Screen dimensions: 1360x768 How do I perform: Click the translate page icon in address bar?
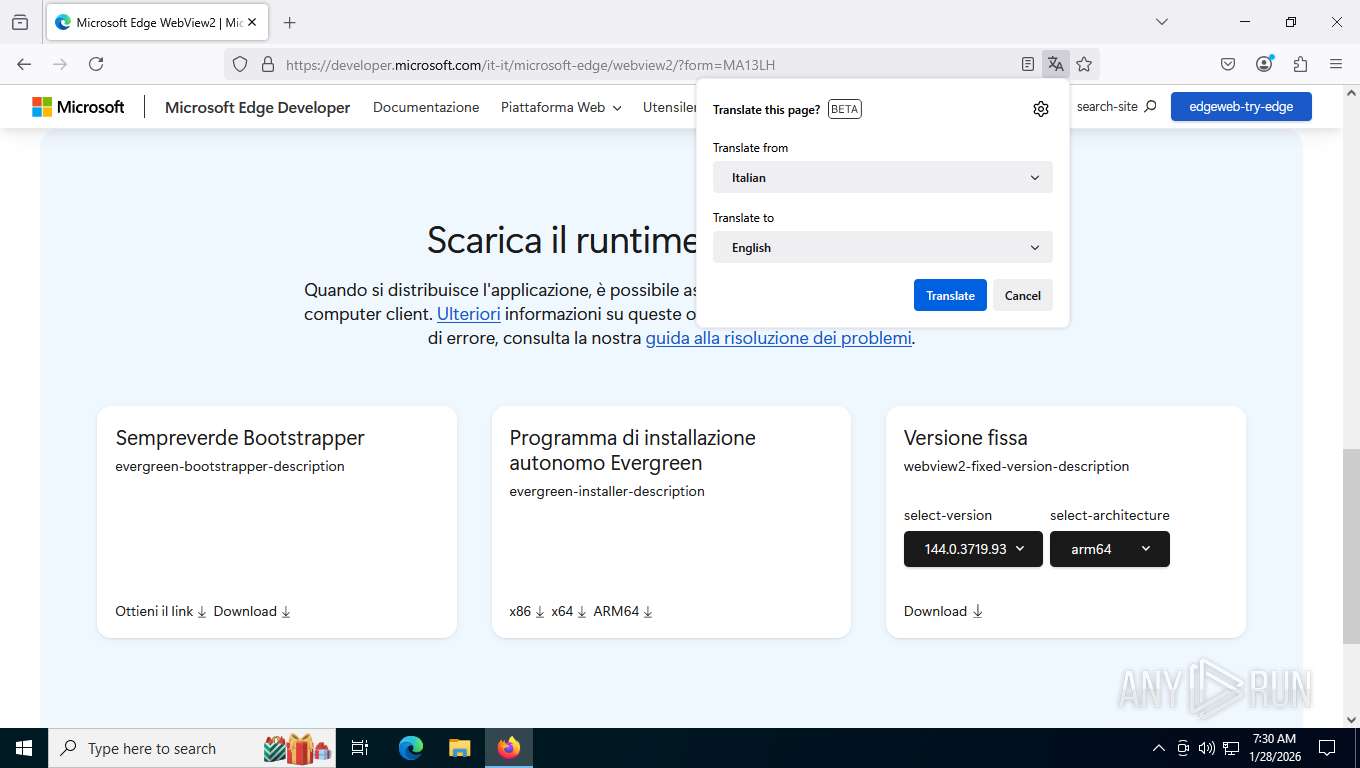pos(1056,64)
